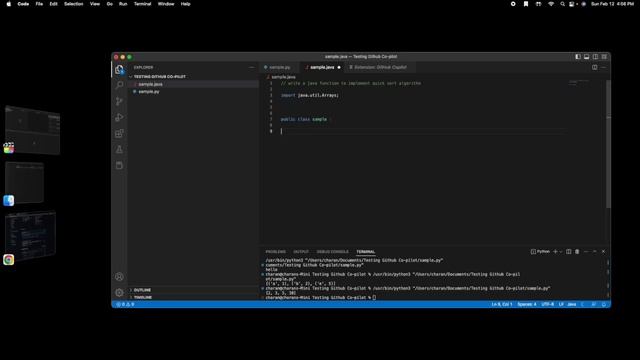
Task: Click the Copilot status icon in status bar
Action: [583, 304]
